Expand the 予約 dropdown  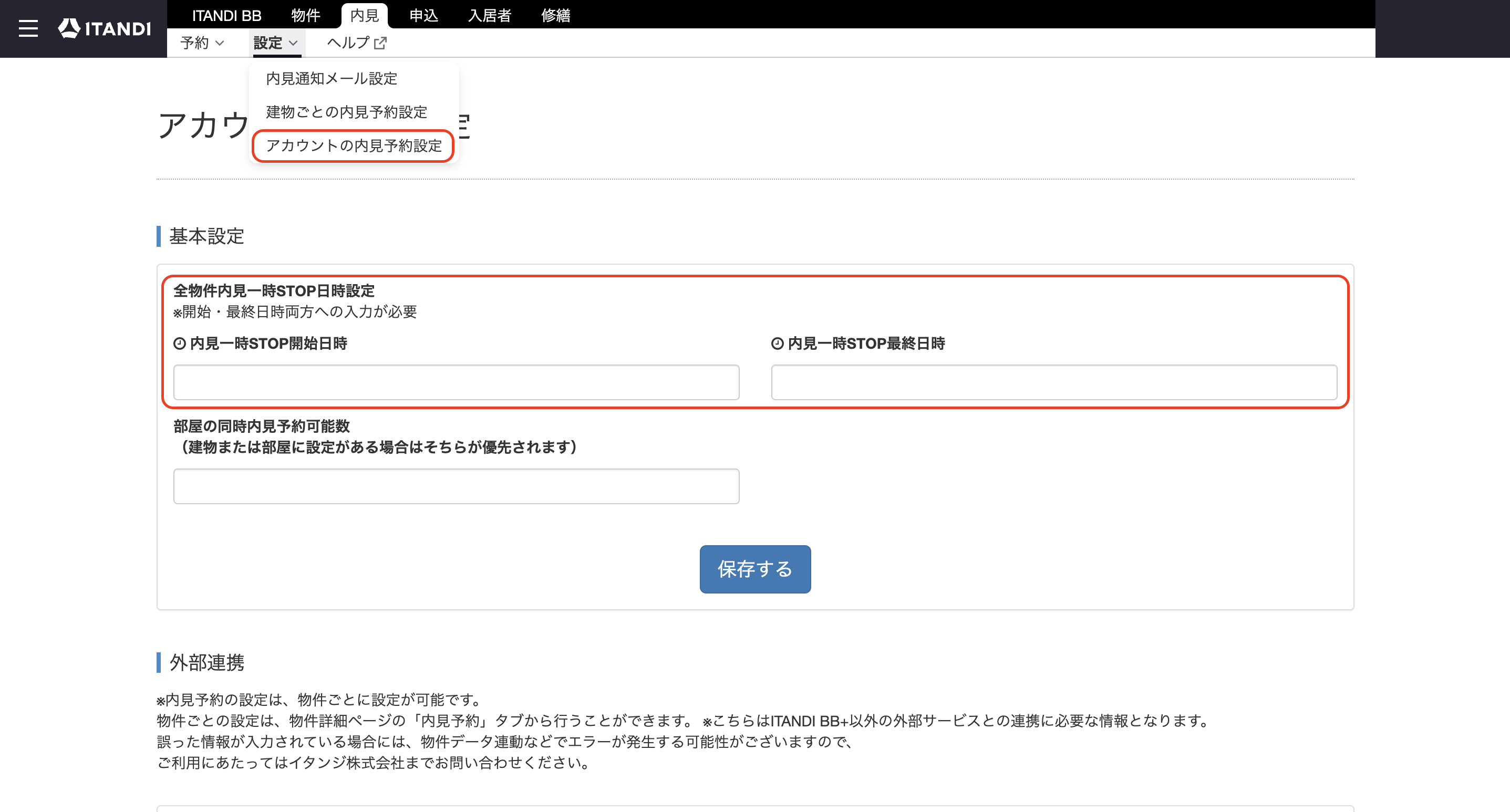point(202,43)
